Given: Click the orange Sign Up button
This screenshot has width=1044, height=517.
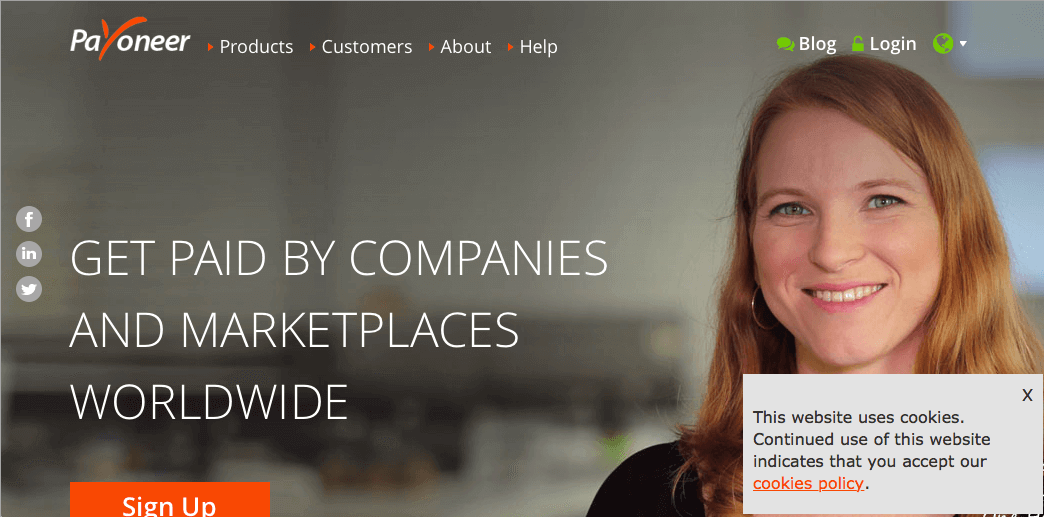Looking at the screenshot, I should pyautogui.click(x=170, y=500).
